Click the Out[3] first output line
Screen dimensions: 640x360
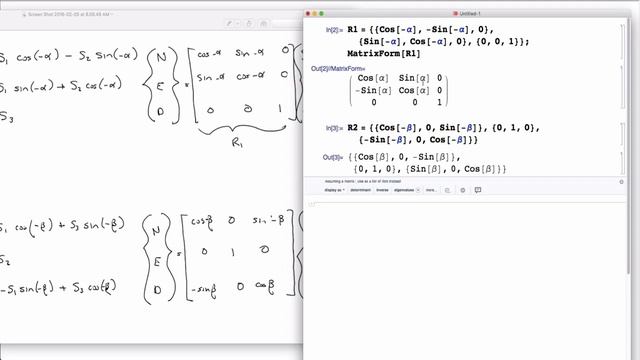[x=405, y=157]
